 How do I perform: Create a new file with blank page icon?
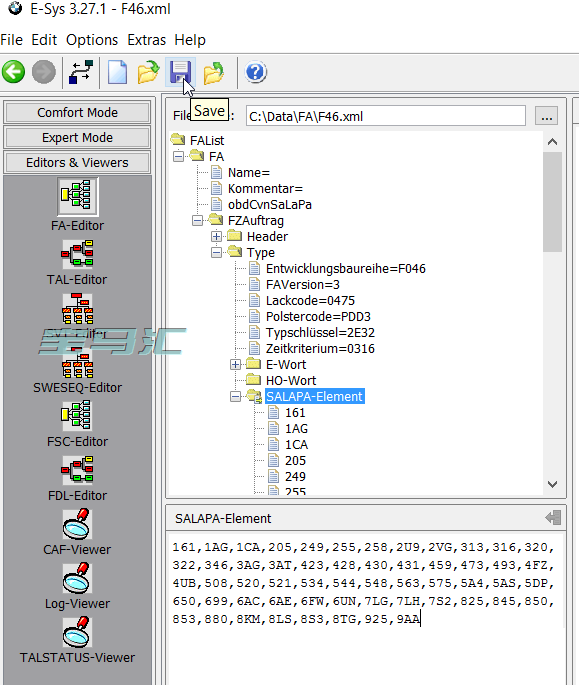[118, 72]
